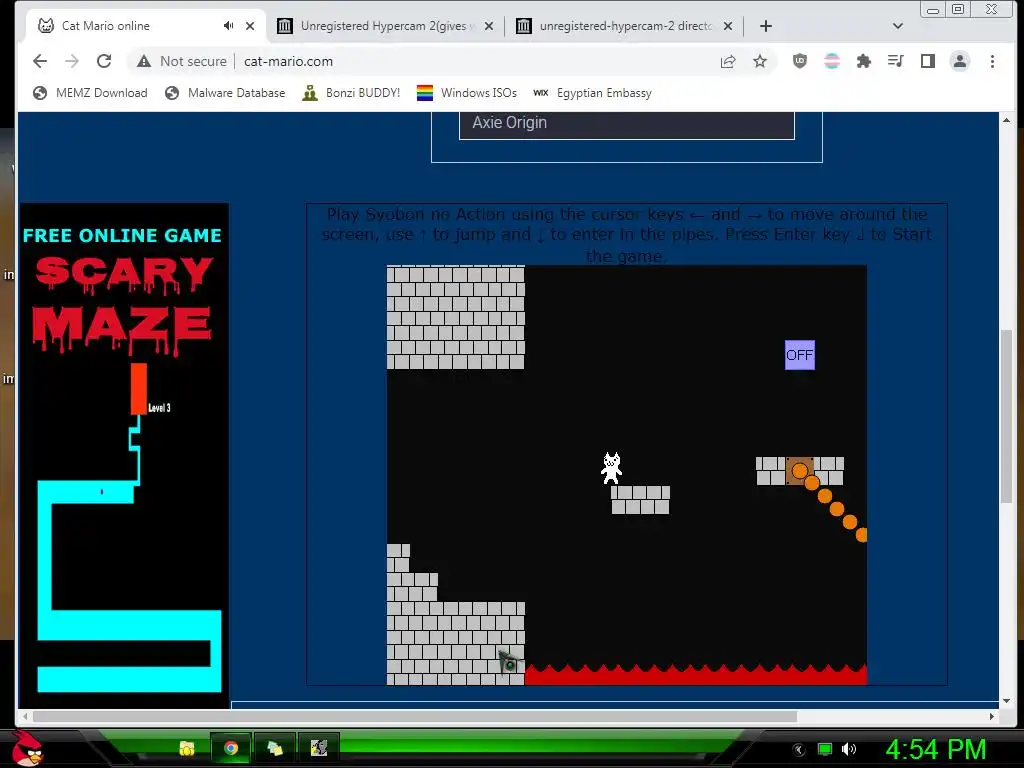The image size is (1024, 768).
Task: Open the MEMZ Download bookmark
Action: pyautogui.click(x=90, y=93)
